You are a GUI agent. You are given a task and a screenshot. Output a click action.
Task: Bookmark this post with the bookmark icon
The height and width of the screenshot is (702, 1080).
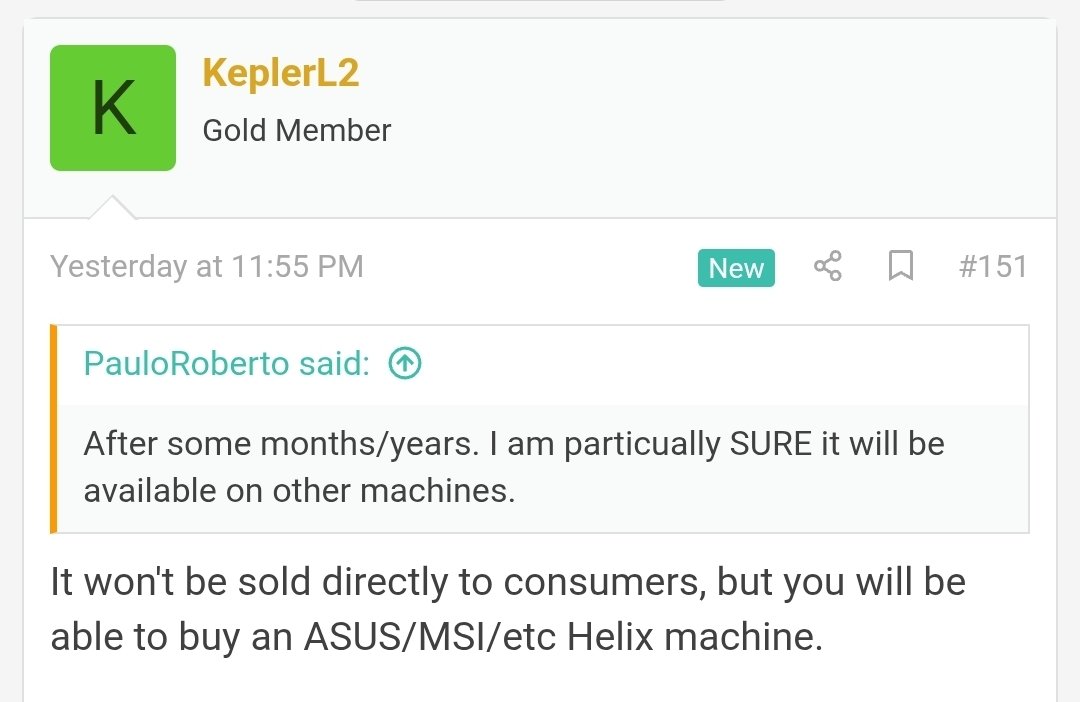901,267
